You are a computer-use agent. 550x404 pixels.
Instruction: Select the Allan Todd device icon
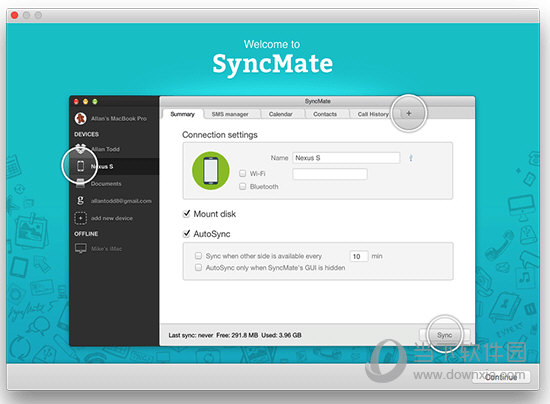[x=81, y=149]
